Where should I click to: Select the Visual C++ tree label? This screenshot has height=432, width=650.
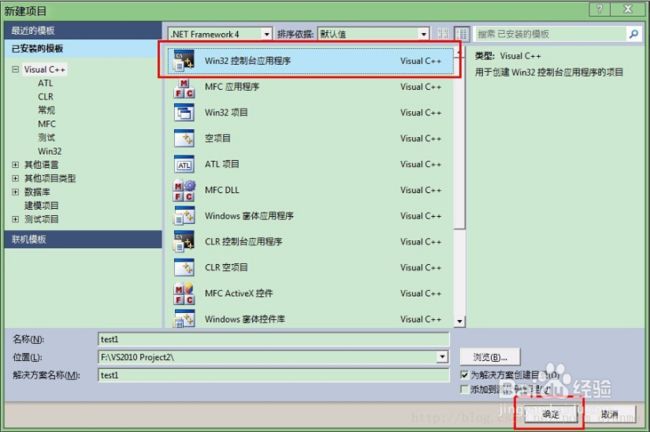(44, 69)
